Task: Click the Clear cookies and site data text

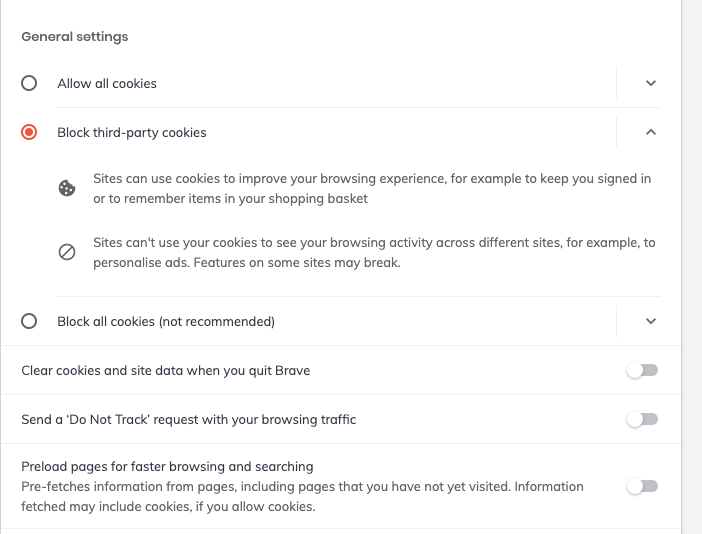Action: (166, 370)
